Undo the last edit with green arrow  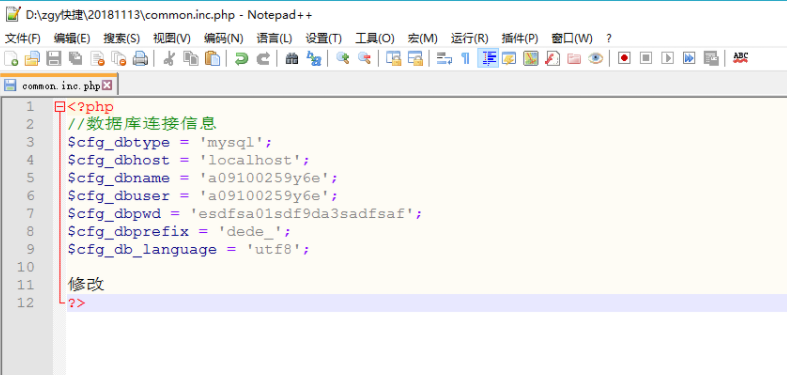[241, 58]
